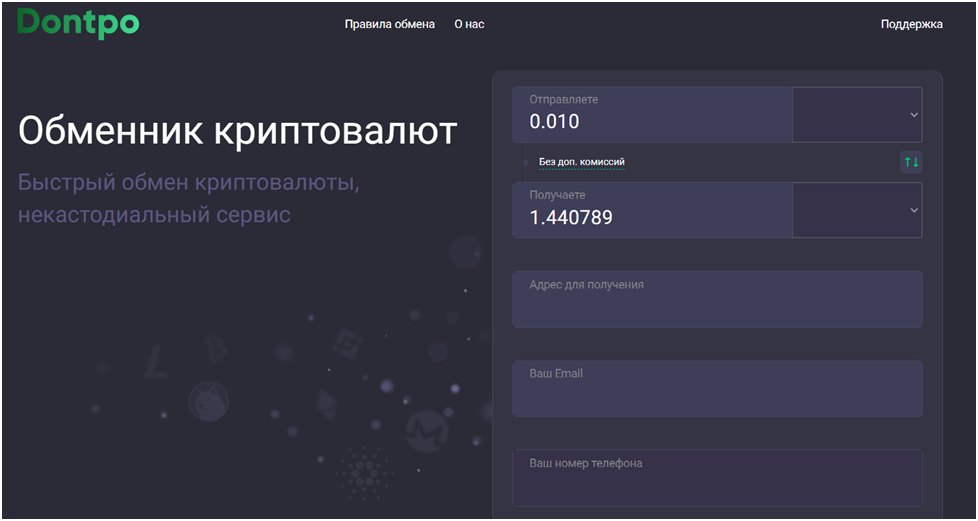Click the Dontpo logo
Viewport: 978px width, 521px height.
[x=78, y=24]
